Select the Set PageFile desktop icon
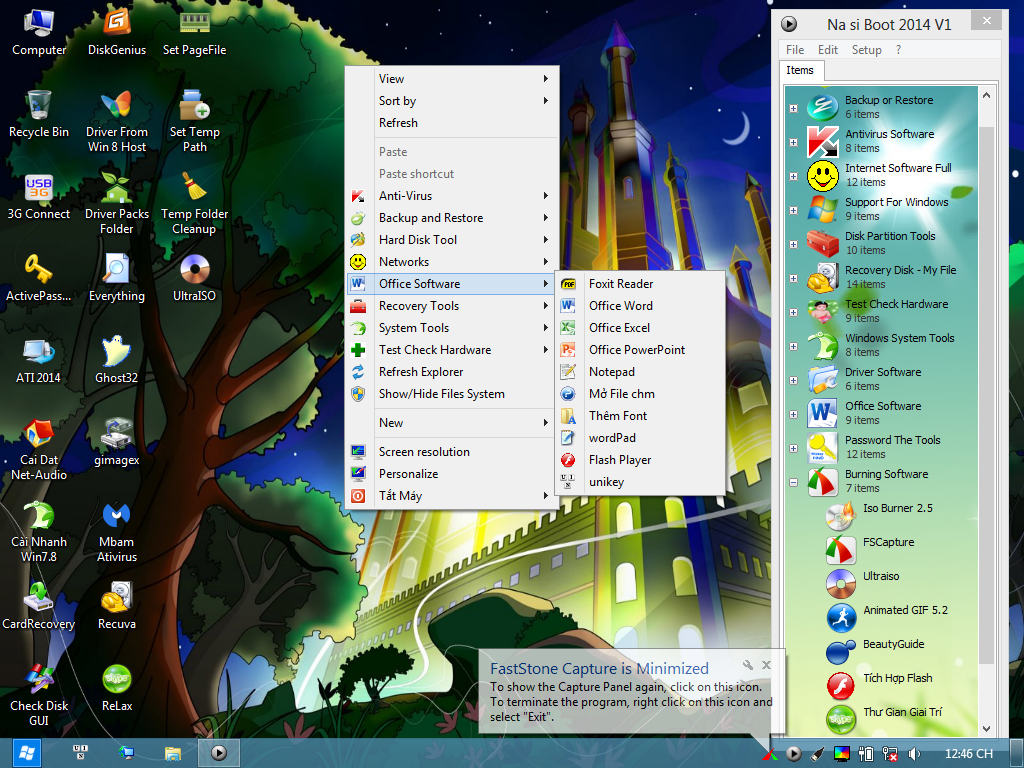The height and width of the screenshot is (768, 1024). (194, 33)
